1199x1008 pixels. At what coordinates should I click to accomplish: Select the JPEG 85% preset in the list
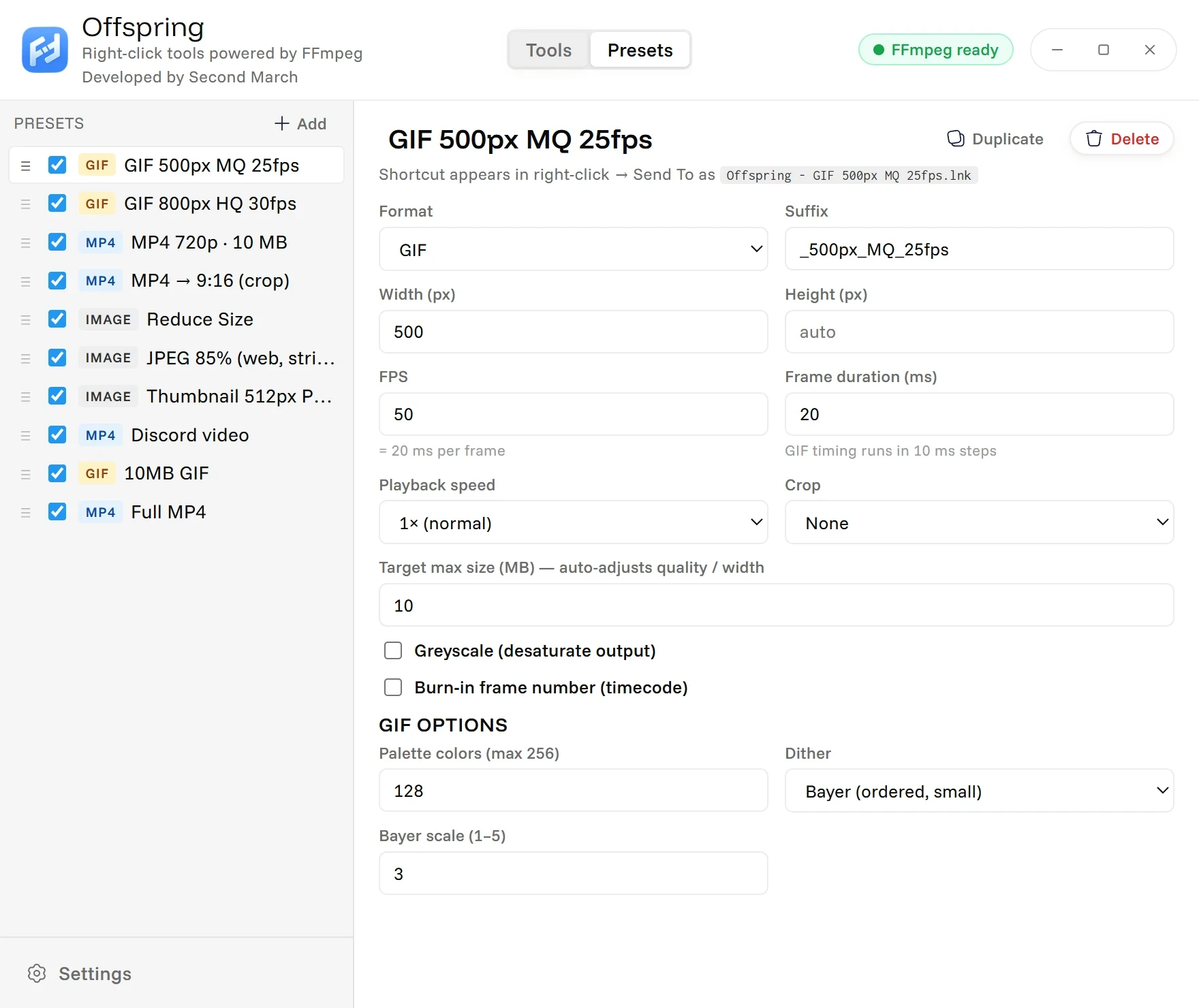tap(176, 358)
